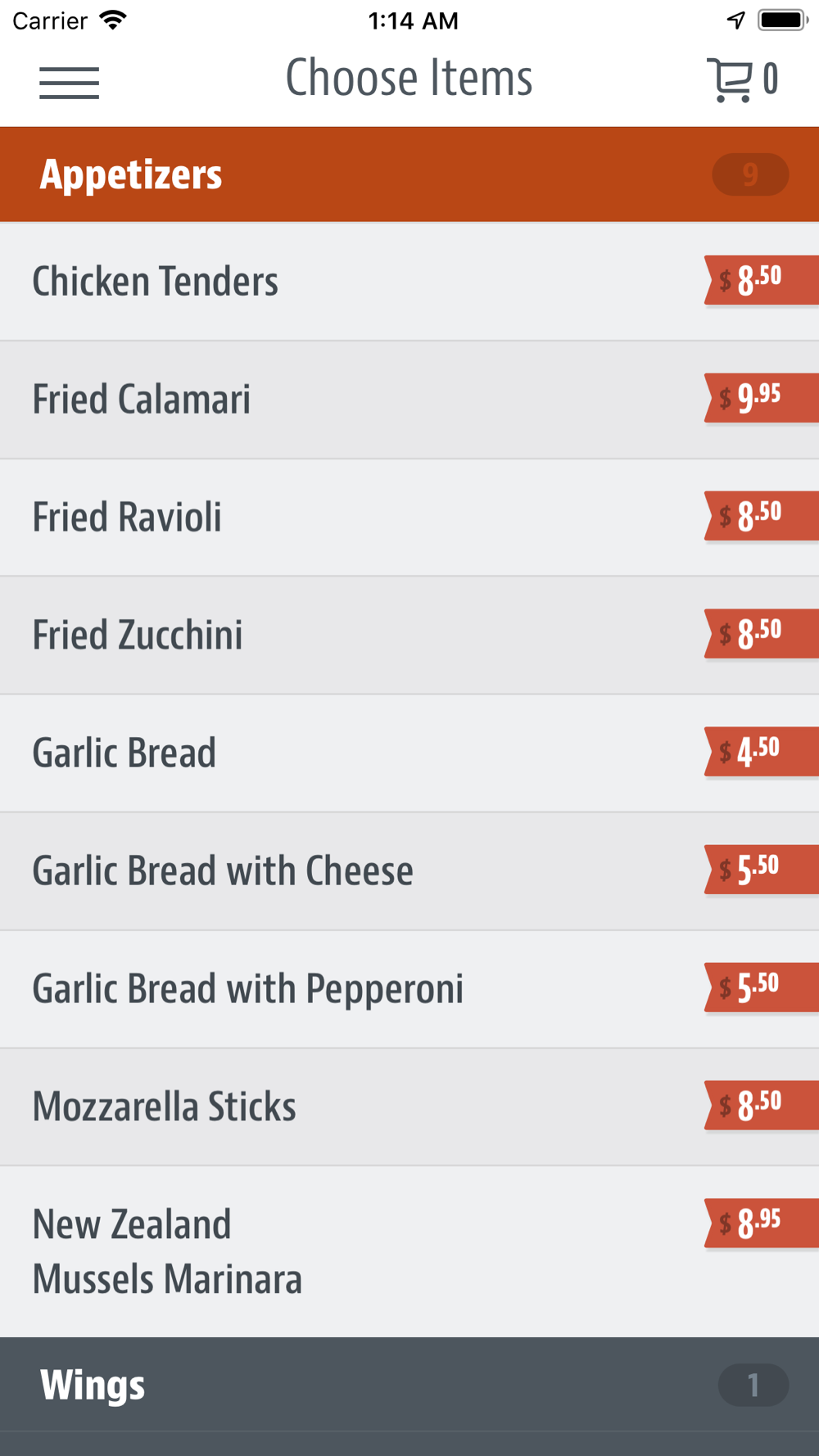819x1456 pixels.
Task: Tap the $4.50 Garlic Bread price tag
Action: (762, 752)
